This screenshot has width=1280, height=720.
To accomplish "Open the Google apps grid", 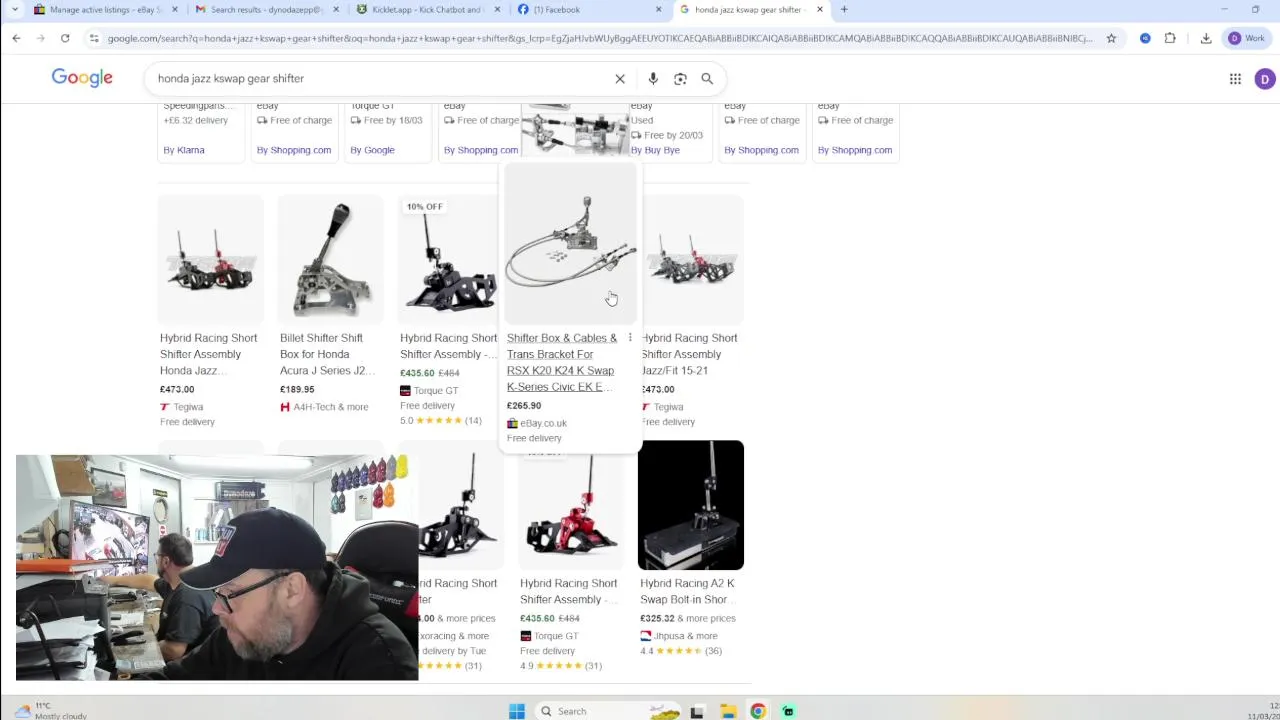I will pyautogui.click(x=1235, y=79).
